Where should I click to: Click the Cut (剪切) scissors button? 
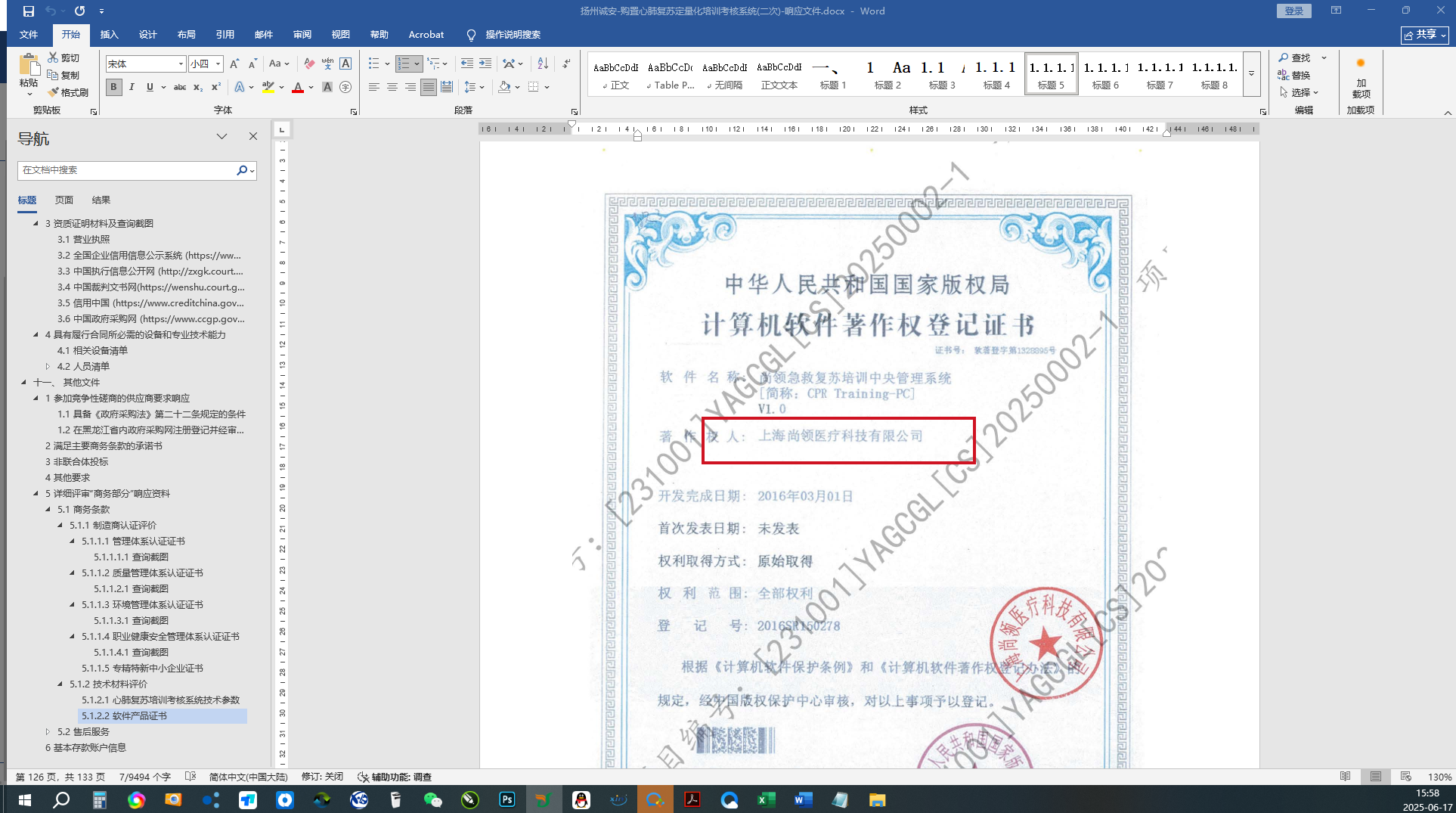point(64,57)
